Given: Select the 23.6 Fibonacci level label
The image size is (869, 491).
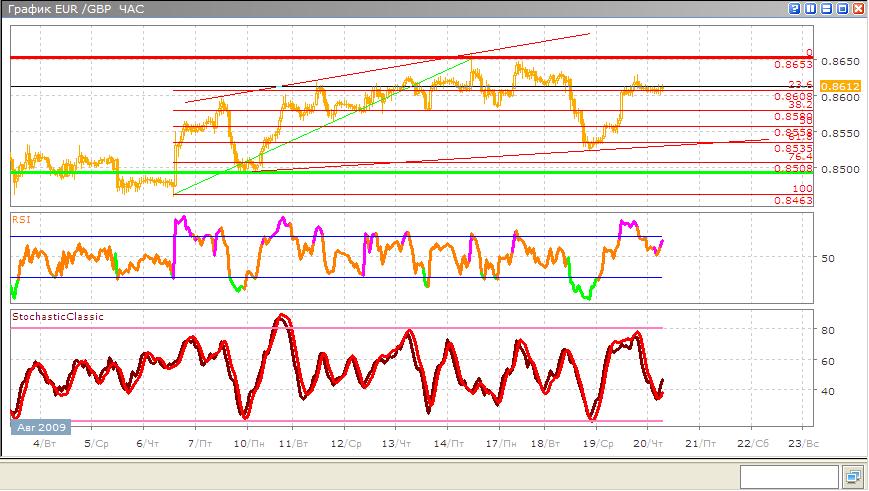Looking at the screenshot, I should [x=799, y=85].
